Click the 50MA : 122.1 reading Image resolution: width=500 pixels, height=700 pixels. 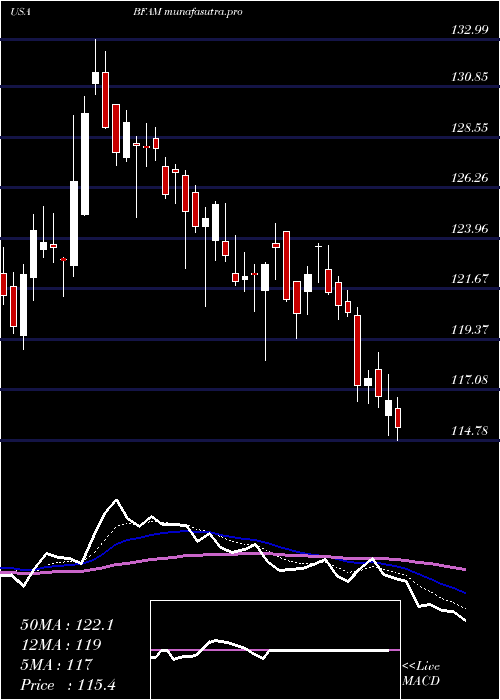coord(67,625)
